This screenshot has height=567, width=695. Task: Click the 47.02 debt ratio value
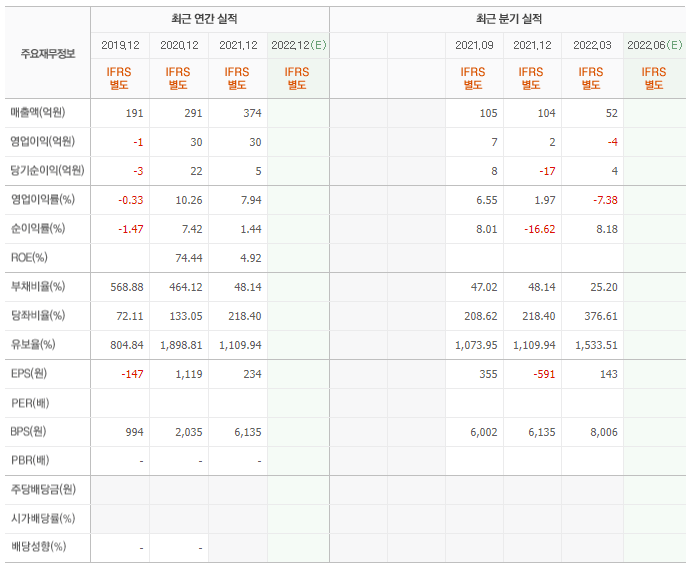pos(484,287)
